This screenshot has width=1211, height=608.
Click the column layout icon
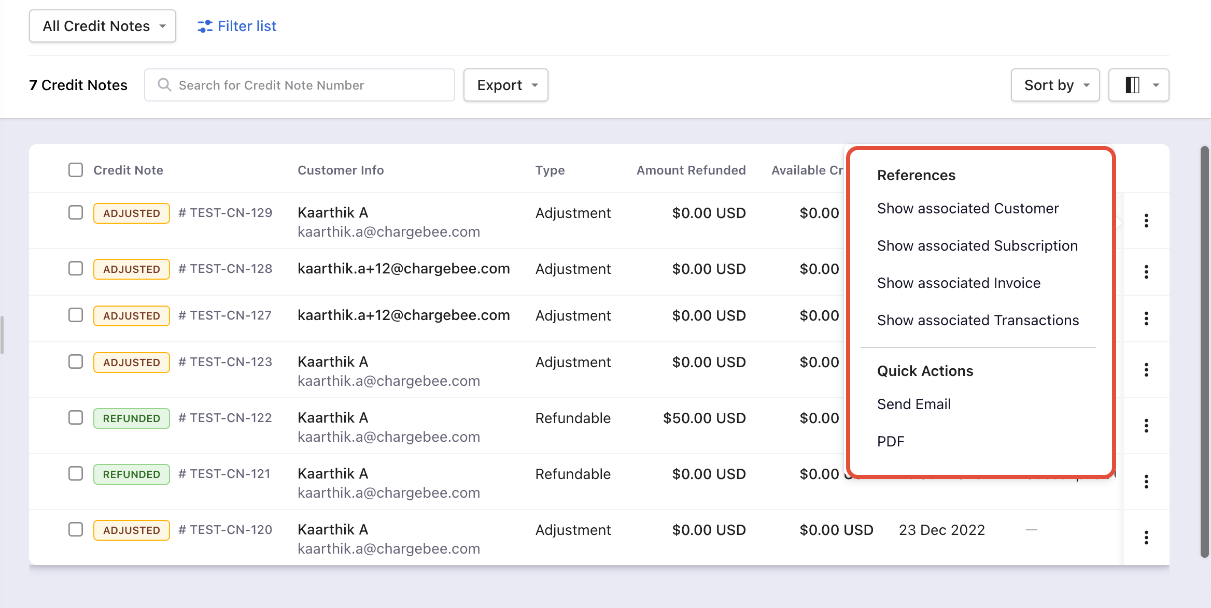tap(1133, 85)
